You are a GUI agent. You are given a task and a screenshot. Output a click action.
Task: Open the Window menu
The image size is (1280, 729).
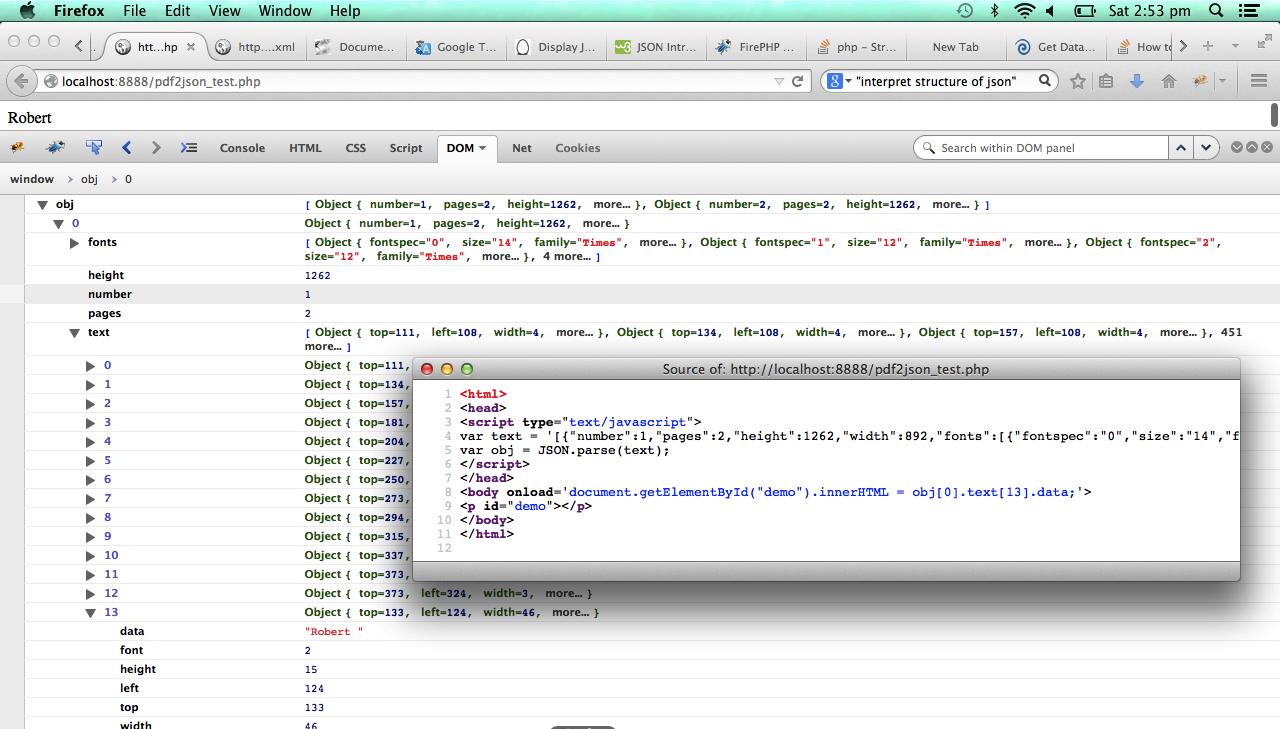click(x=285, y=11)
